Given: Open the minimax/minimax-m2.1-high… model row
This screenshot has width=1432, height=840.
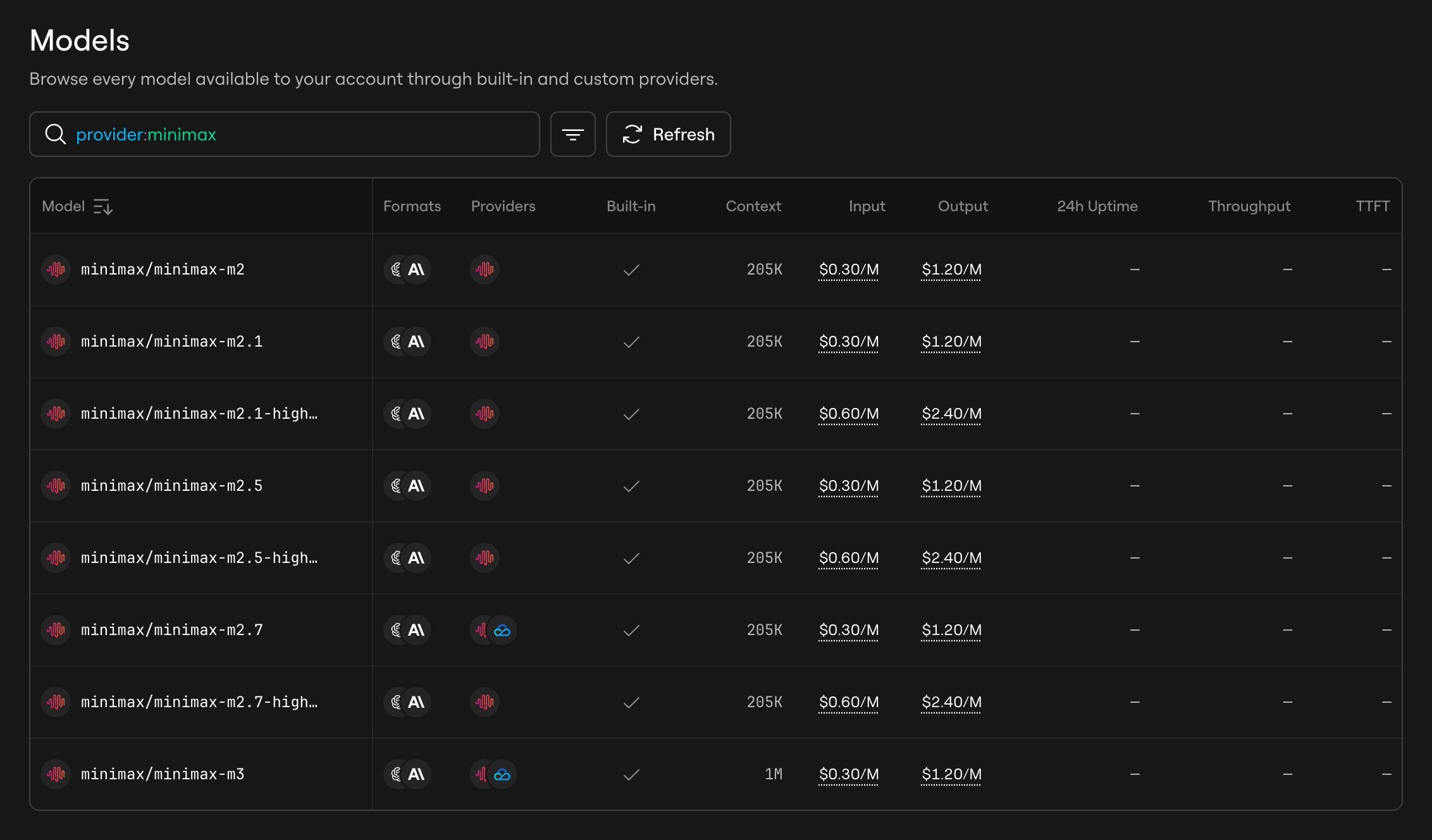Looking at the screenshot, I should coord(716,414).
